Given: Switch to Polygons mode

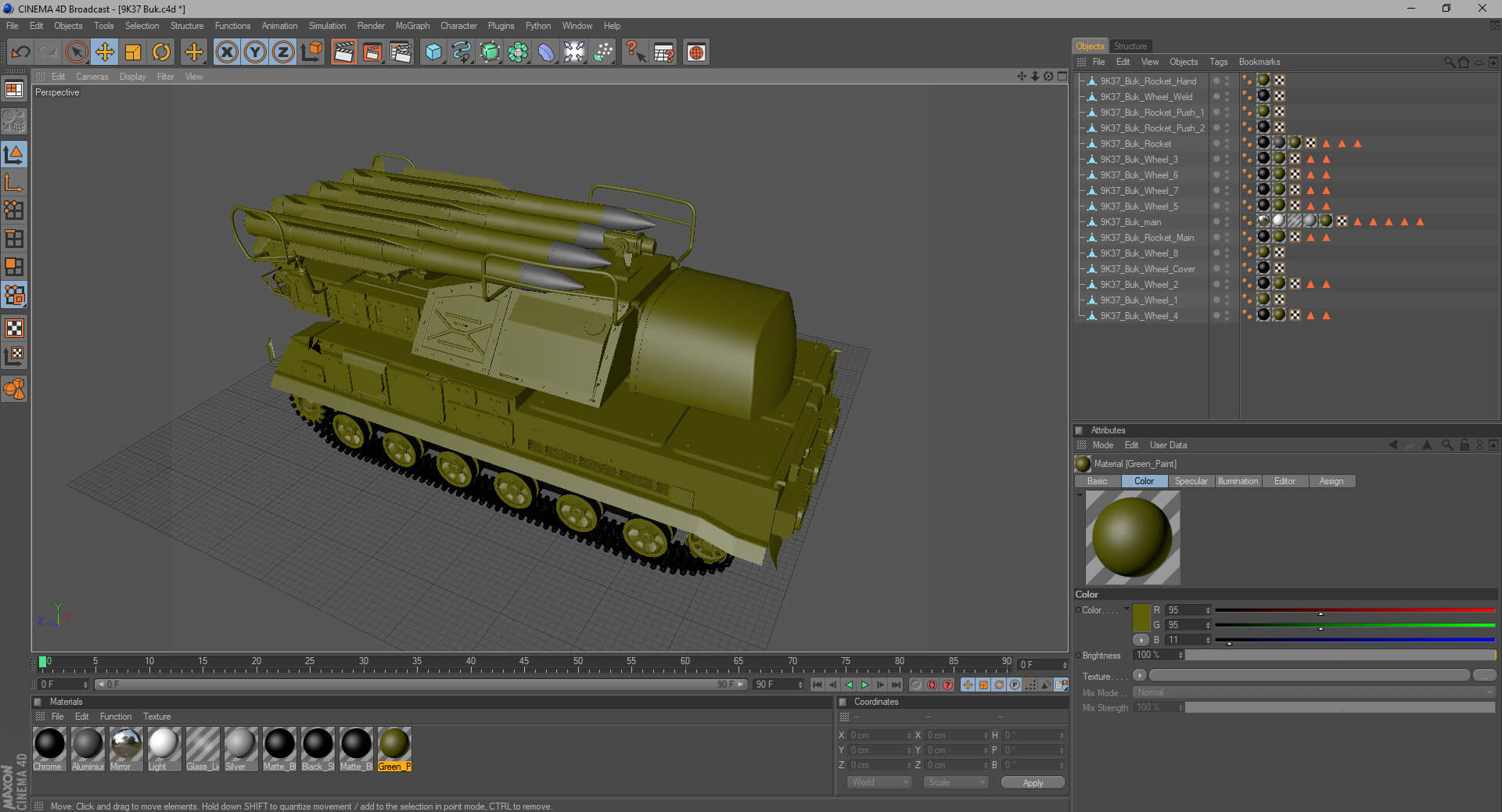Looking at the screenshot, I should click(x=14, y=267).
